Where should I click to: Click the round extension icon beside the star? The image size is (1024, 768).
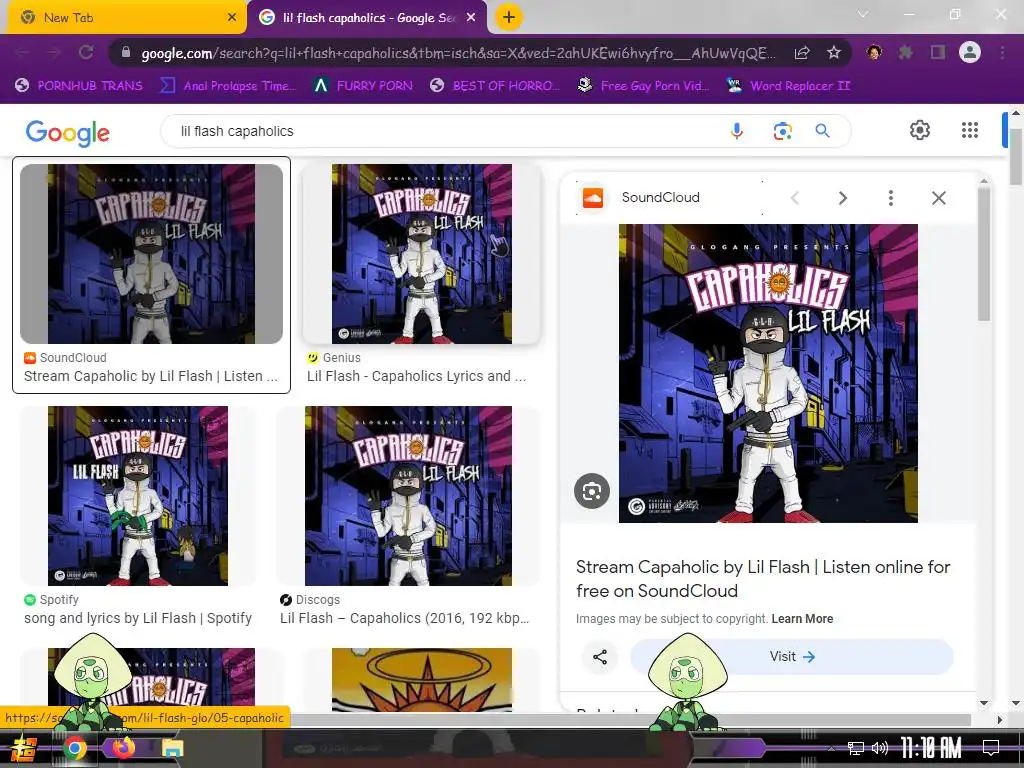[x=874, y=52]
